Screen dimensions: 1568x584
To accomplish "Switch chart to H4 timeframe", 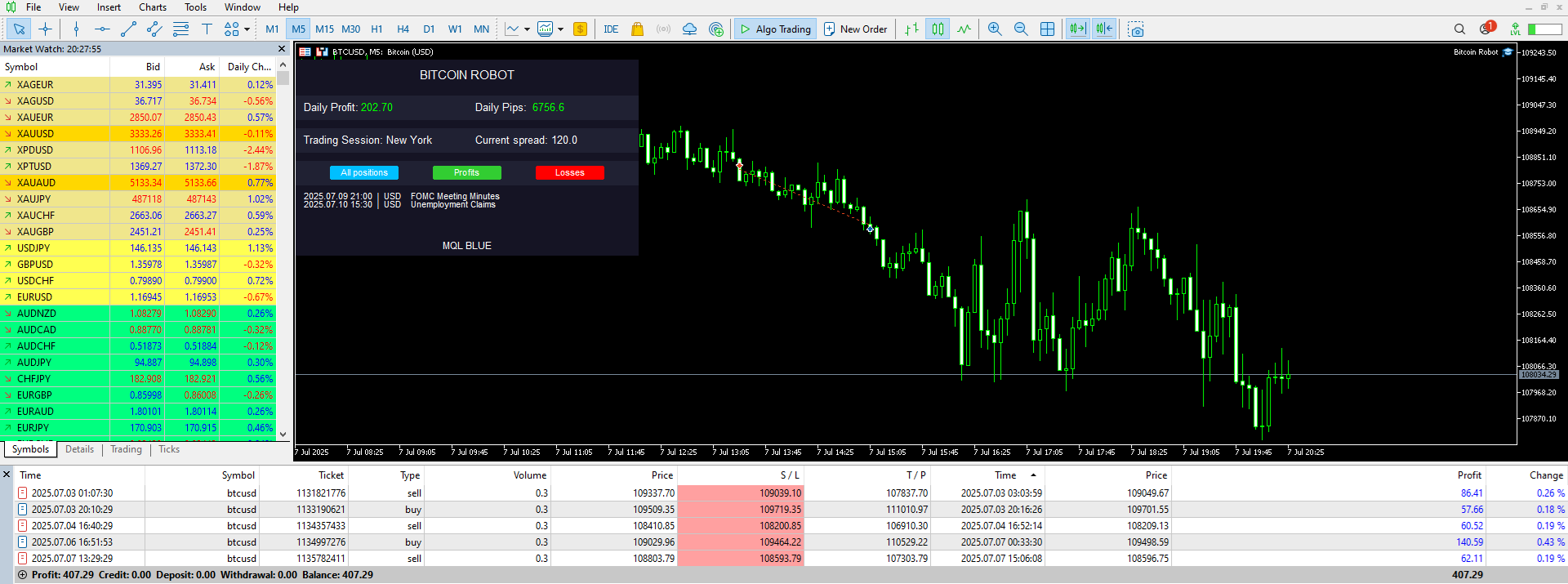I will pyautogui.click(x=403, y=29).
